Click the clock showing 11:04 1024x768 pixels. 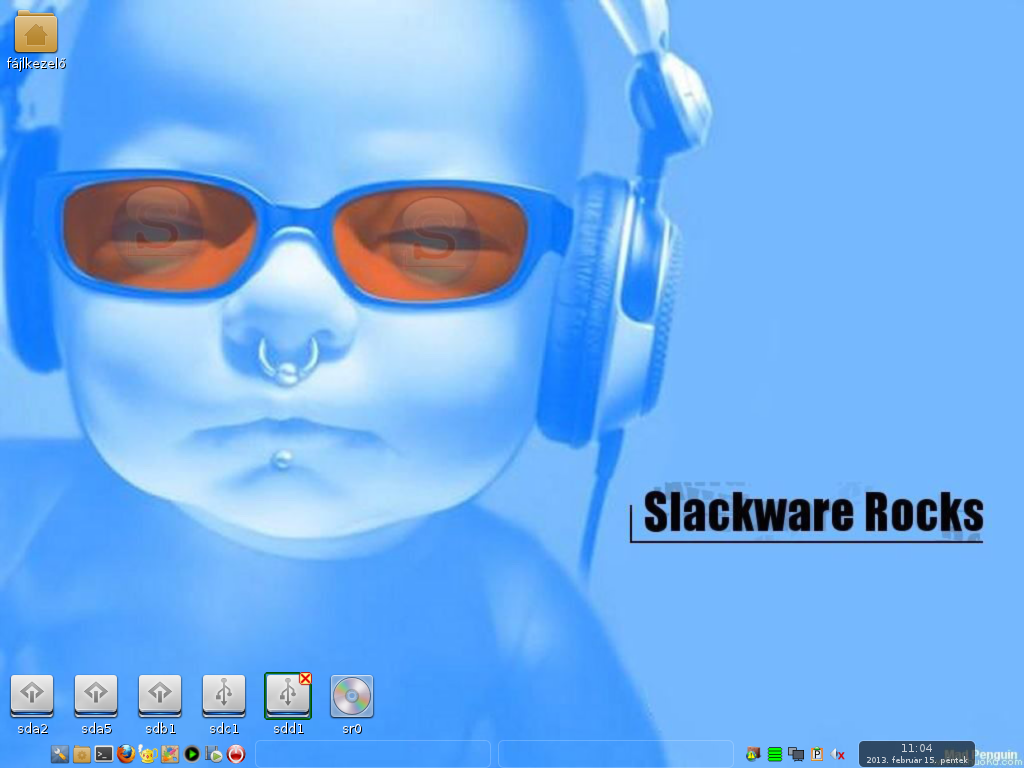coord(916,747)
